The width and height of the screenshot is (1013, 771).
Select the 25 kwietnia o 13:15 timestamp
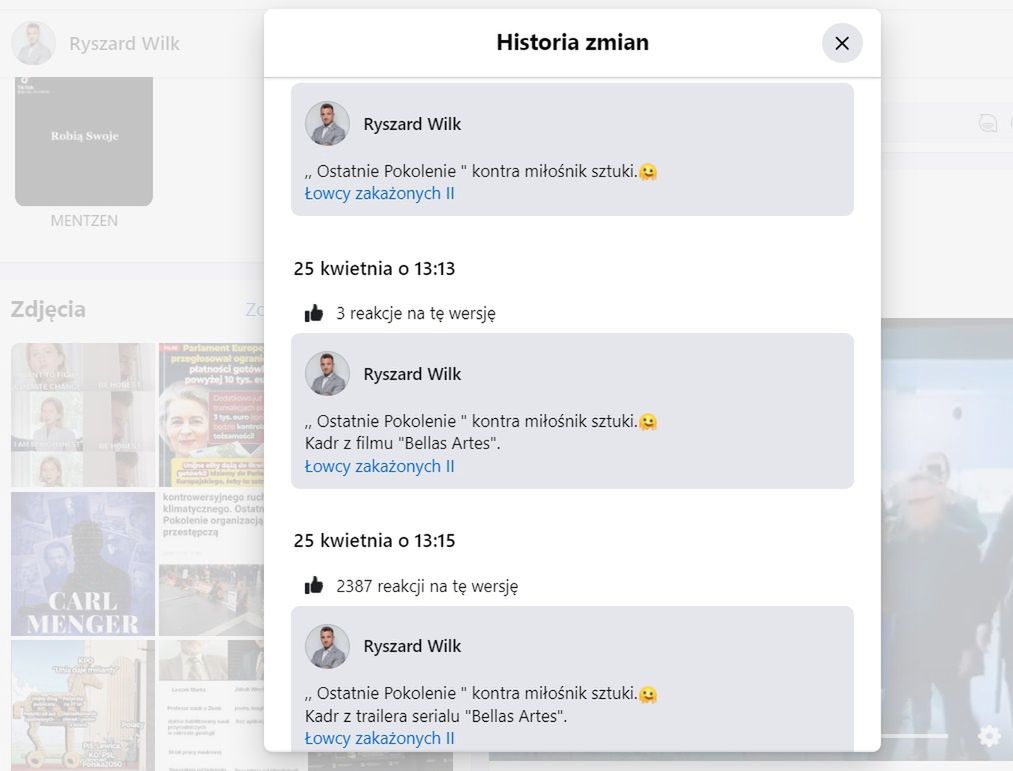[374, 540]
